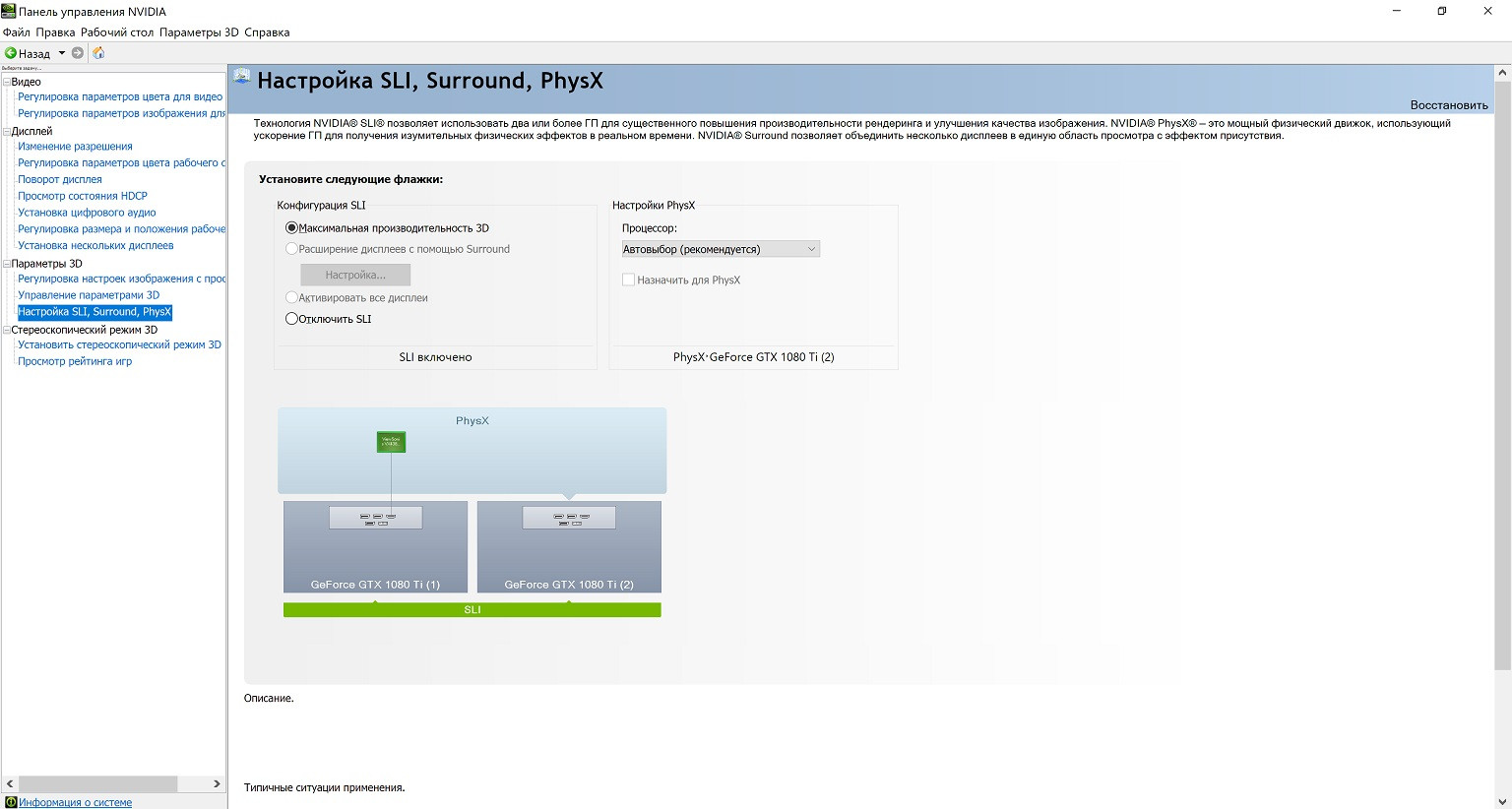The image size is (1512, 809).
Task: Open the Файл menu
Action: coord(17,32)
